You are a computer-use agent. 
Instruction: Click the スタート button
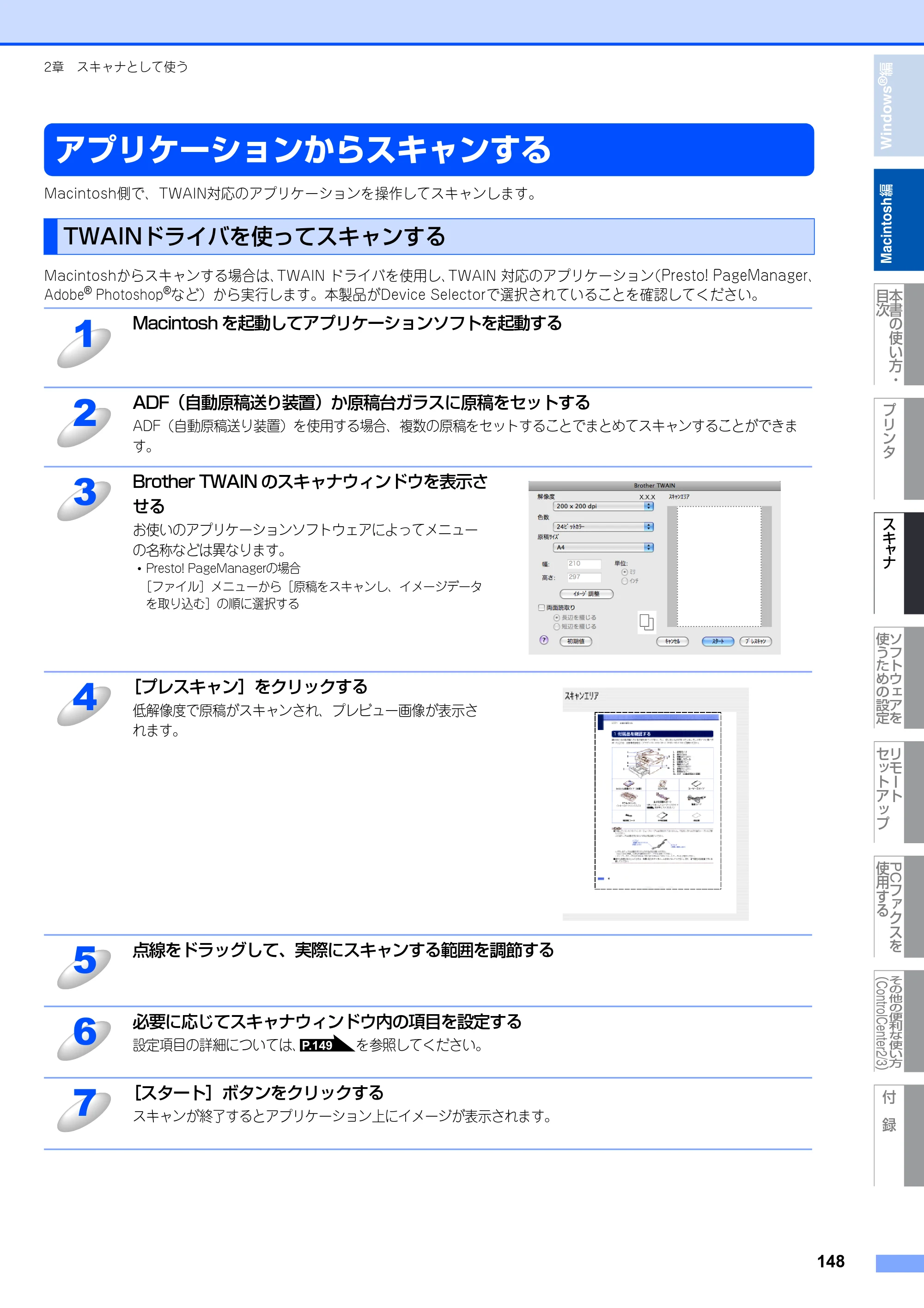coord(718,641)
